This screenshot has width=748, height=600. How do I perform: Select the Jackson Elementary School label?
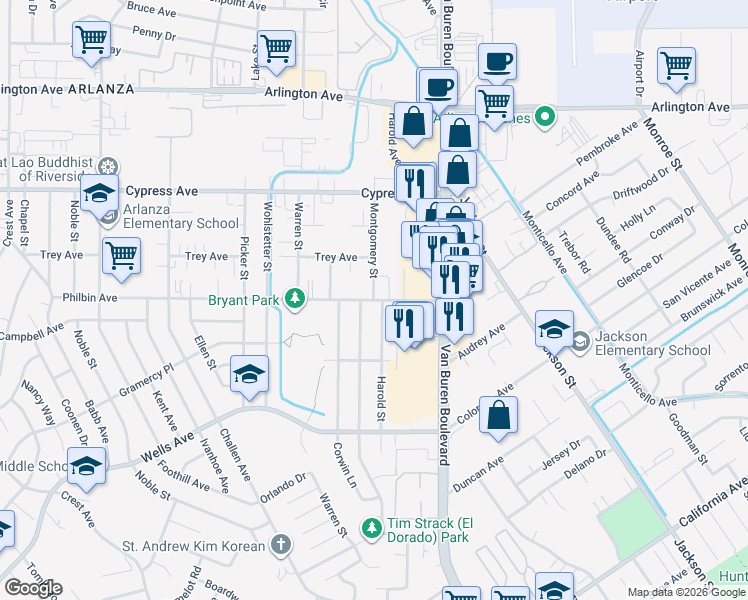coord(653,343)
